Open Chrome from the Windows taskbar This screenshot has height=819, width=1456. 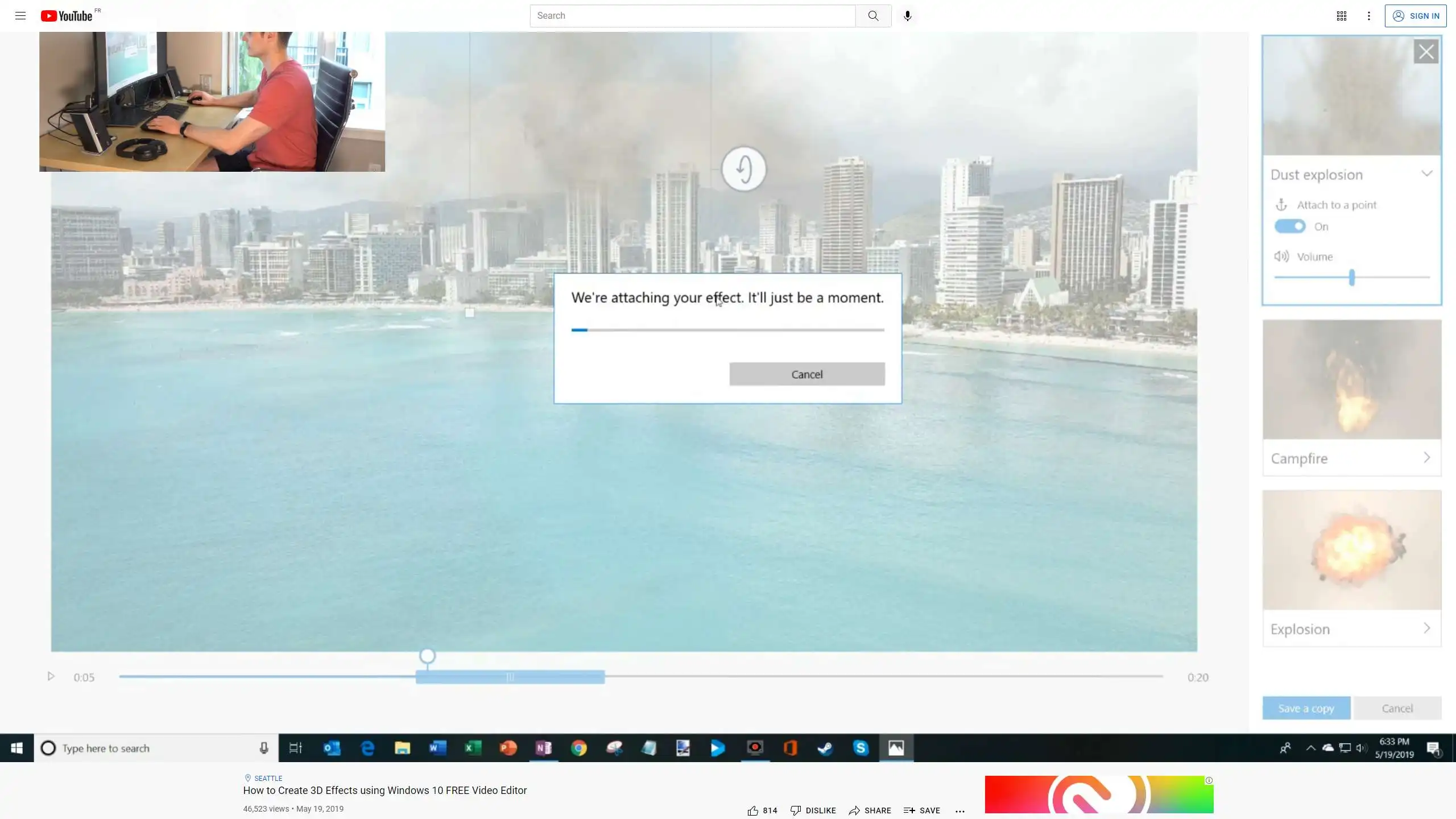579,748
